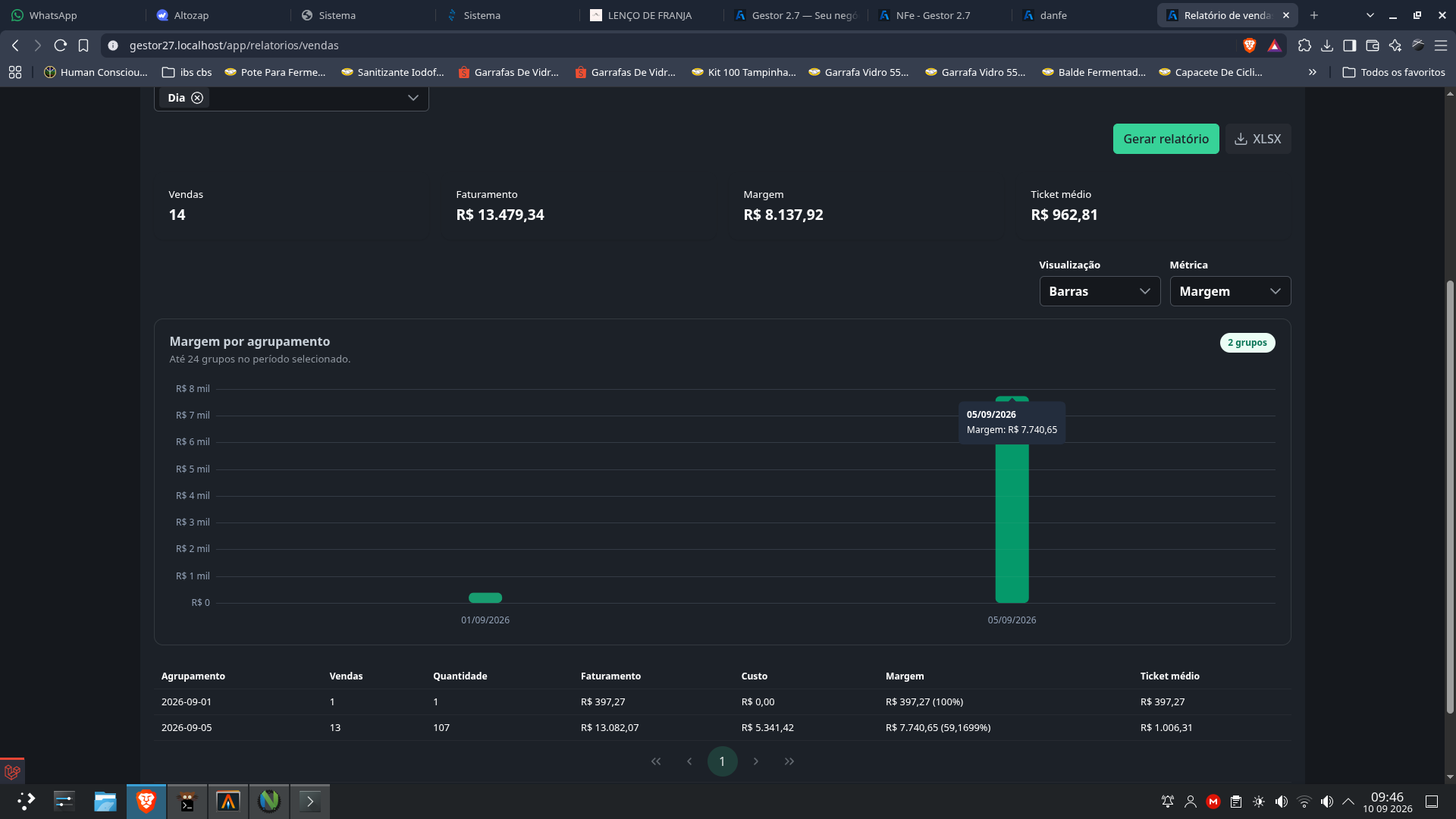Go to next table page
This screenshot has width=1456, height=819.
tap(756, 761)
